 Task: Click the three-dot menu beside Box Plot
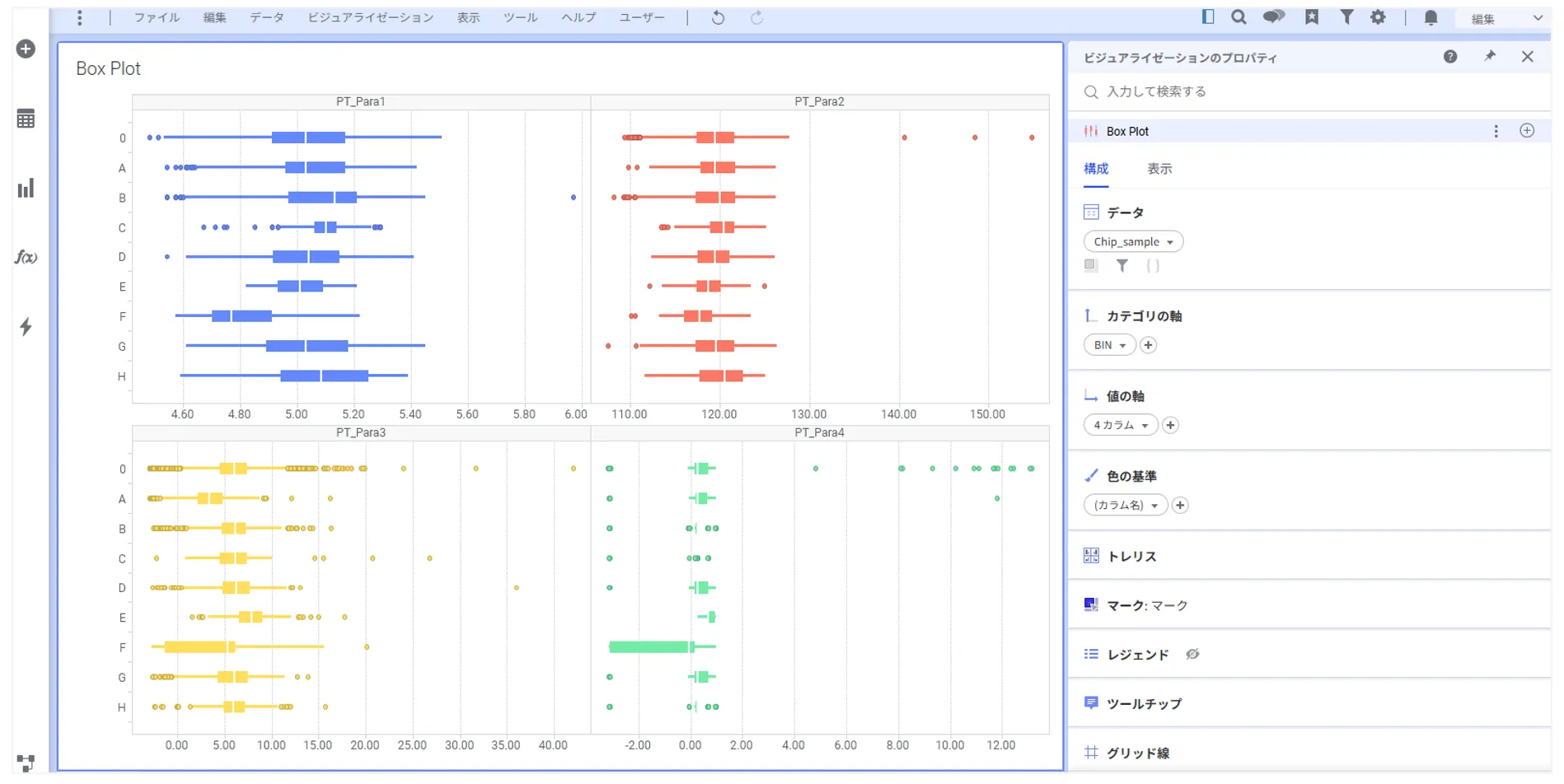1496,131
